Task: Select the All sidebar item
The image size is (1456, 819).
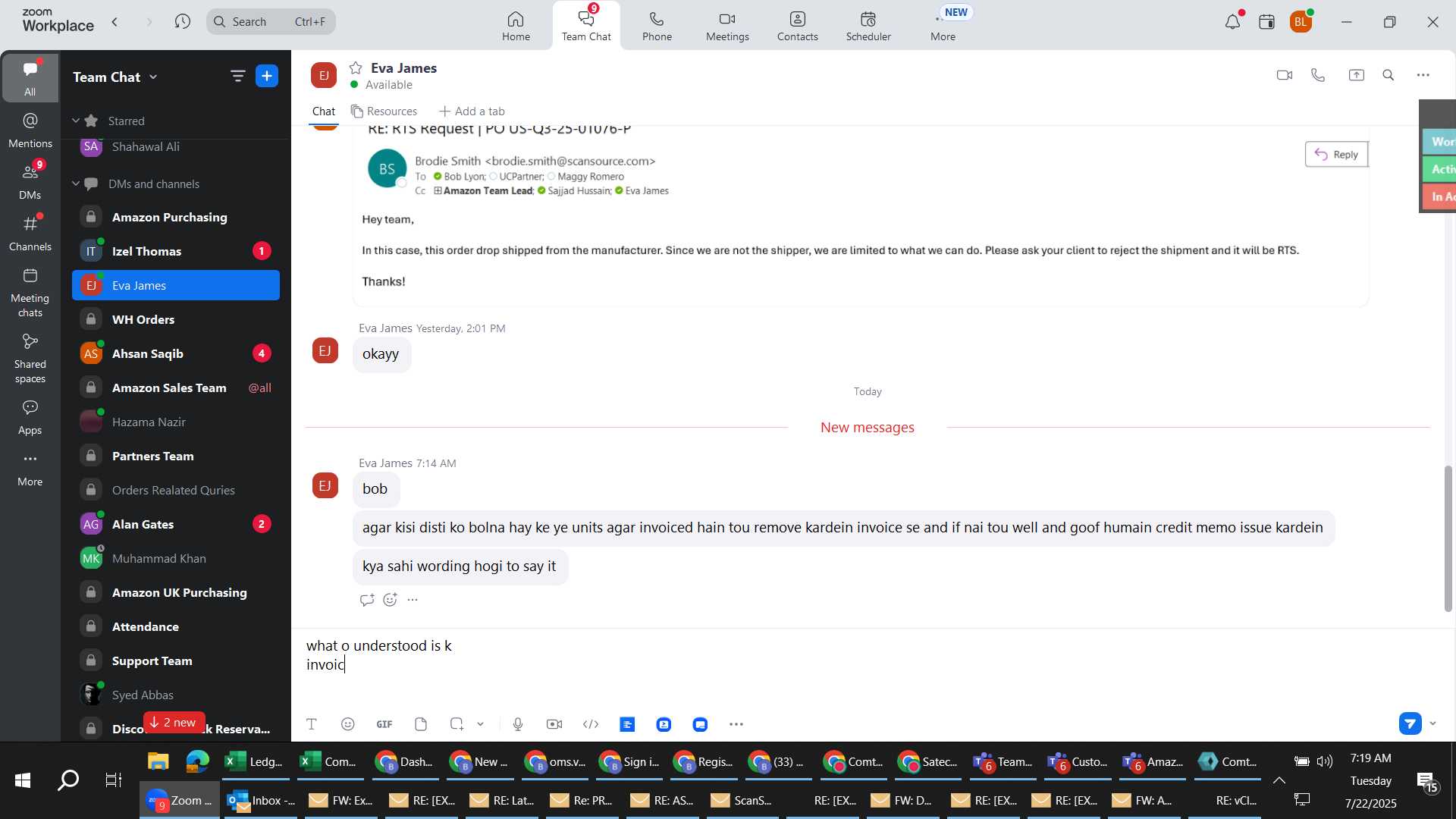Action: tap(30, 77)
